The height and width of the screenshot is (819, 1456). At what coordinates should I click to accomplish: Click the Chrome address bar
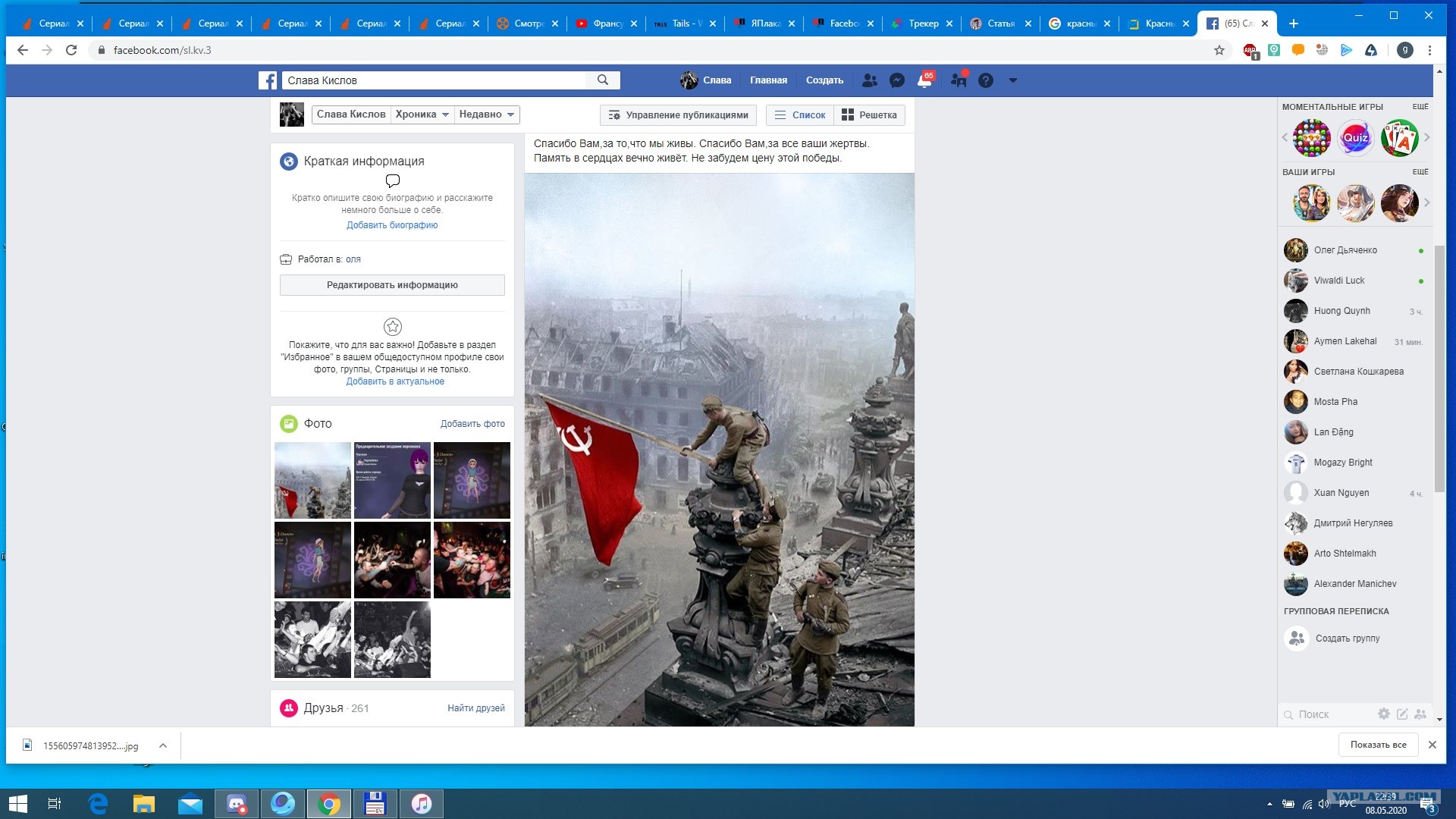click(652, 50)
